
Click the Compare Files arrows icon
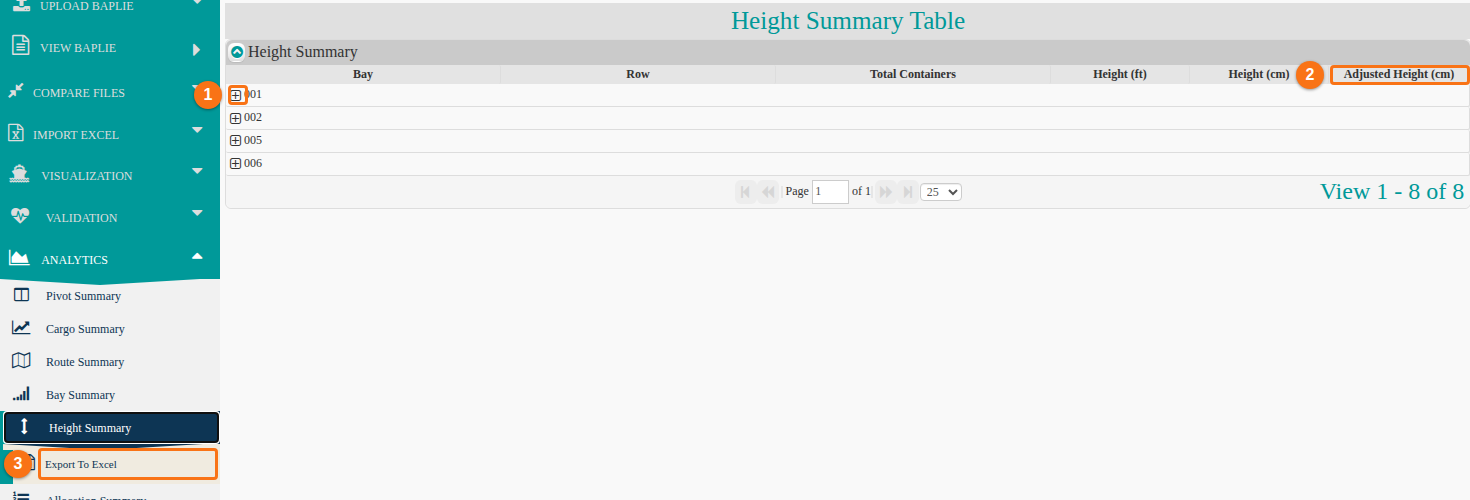click(x=16, y=91)
